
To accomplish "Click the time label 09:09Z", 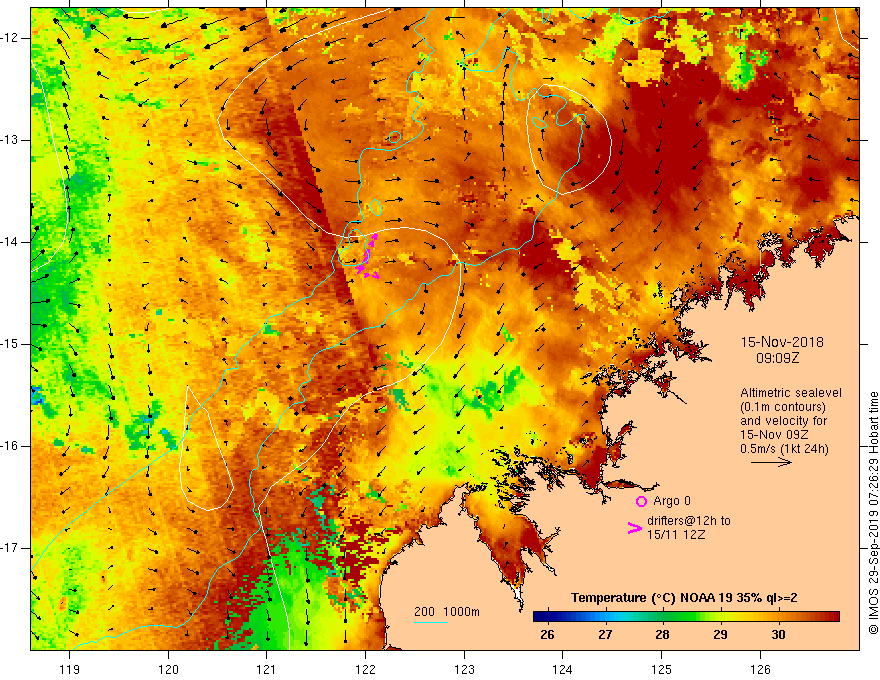I will tap(777, 358).
